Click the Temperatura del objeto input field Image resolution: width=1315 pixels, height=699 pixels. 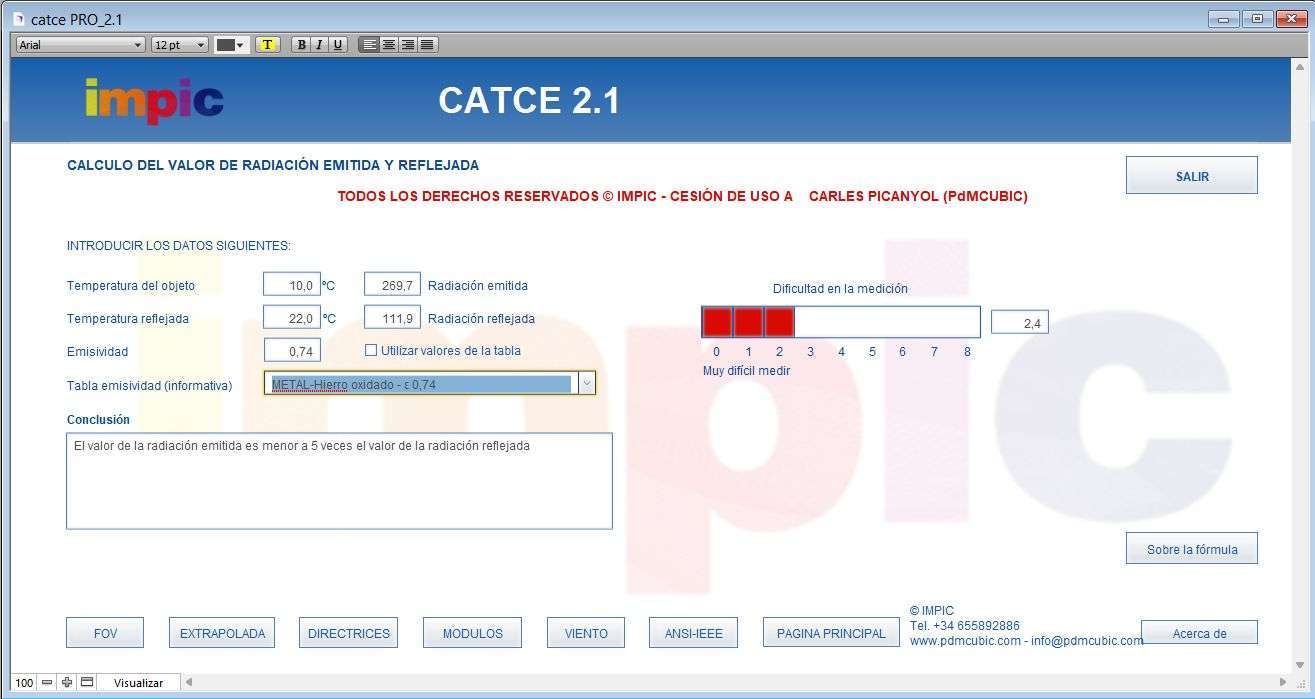(293, 284)
